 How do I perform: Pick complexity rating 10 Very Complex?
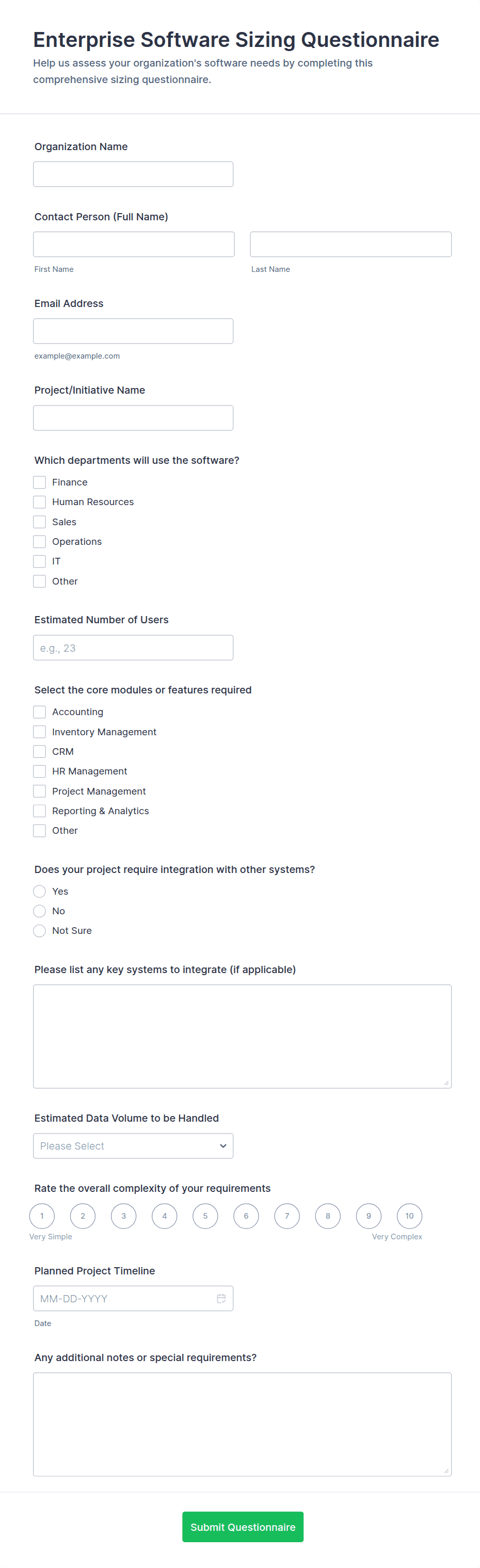[x=409, y=1216]
